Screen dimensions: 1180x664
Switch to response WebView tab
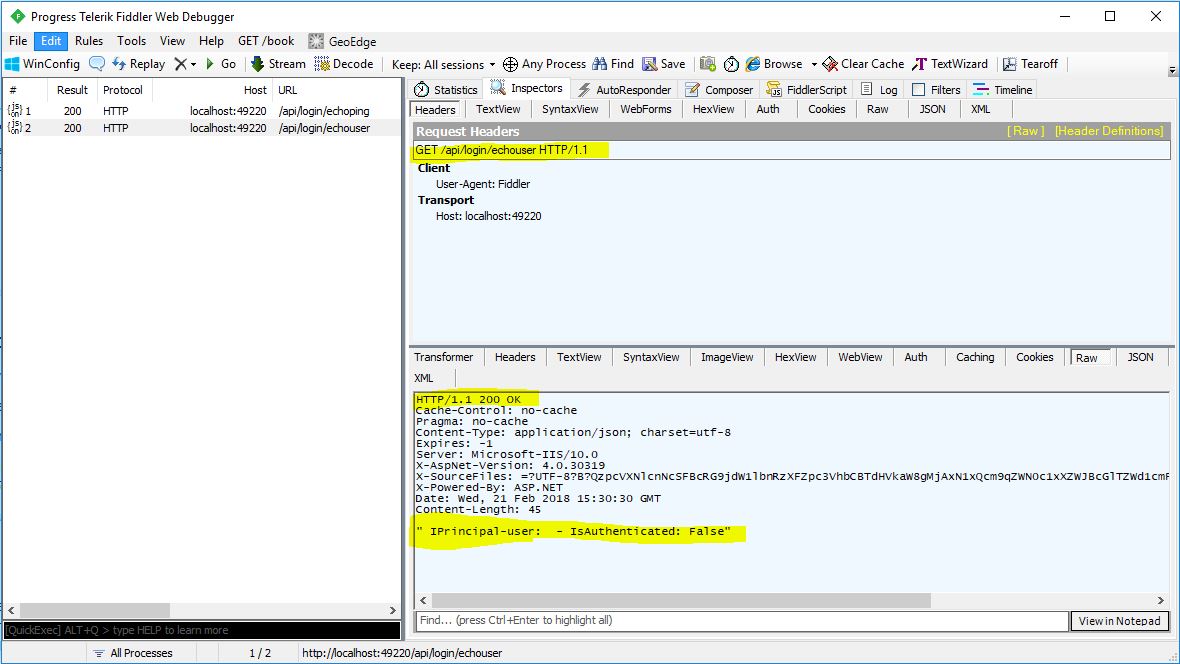coord(860,357)
